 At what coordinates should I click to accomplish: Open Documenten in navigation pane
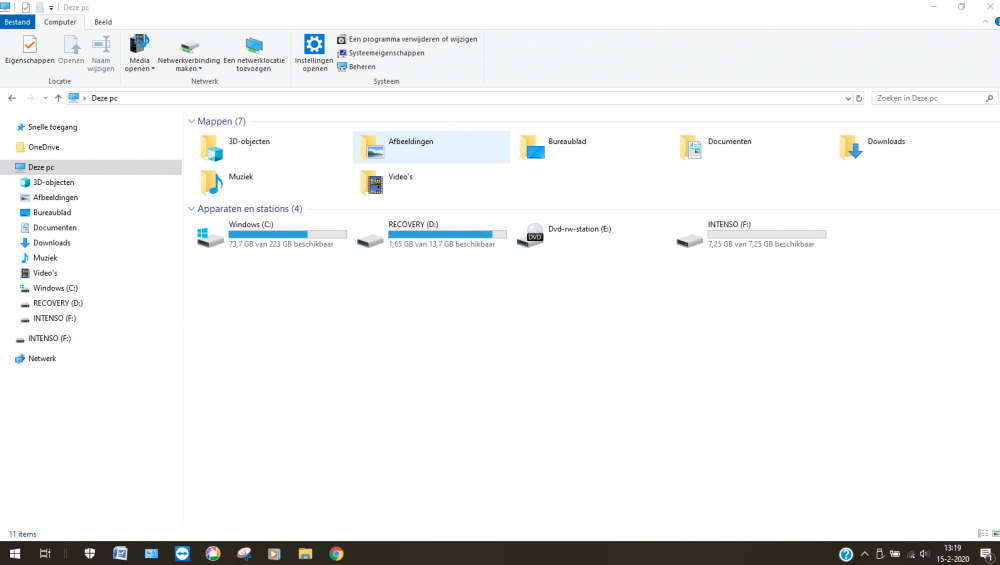coord(55,228)
